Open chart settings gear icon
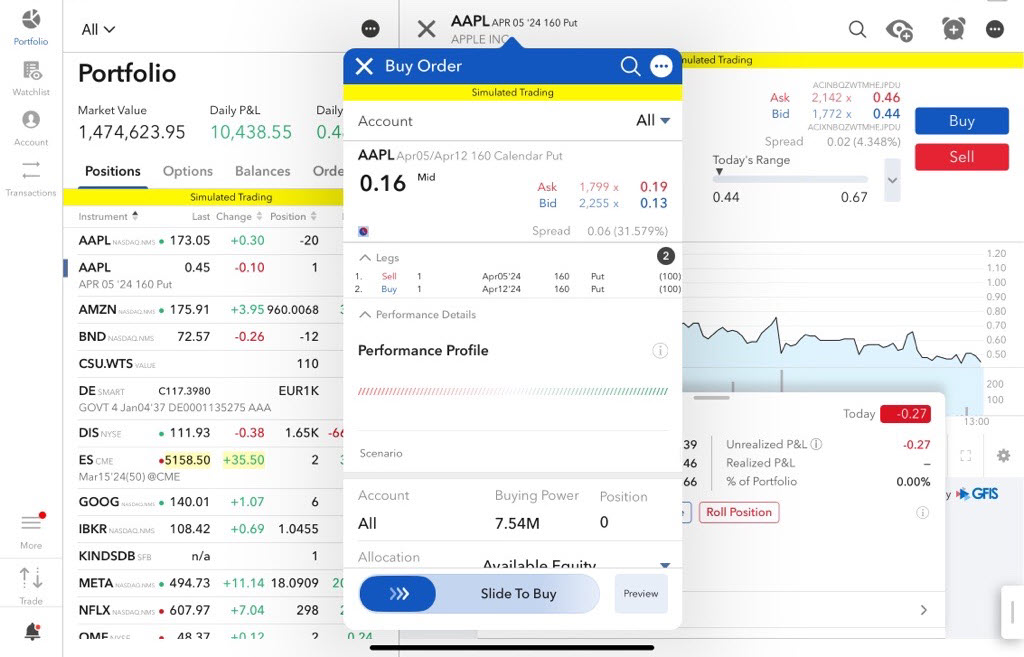Viewport: 1024px width, 657px height. tap(1003, 455)
